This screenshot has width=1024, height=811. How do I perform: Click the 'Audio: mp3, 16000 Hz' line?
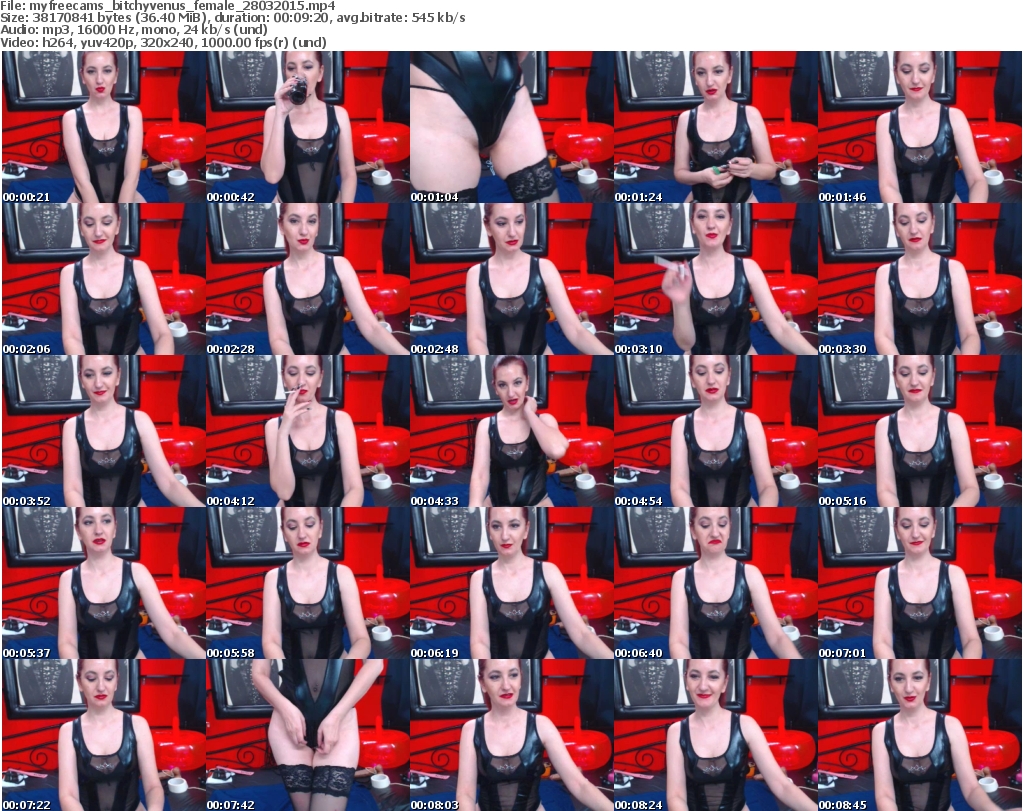click(x=134, y=30)
